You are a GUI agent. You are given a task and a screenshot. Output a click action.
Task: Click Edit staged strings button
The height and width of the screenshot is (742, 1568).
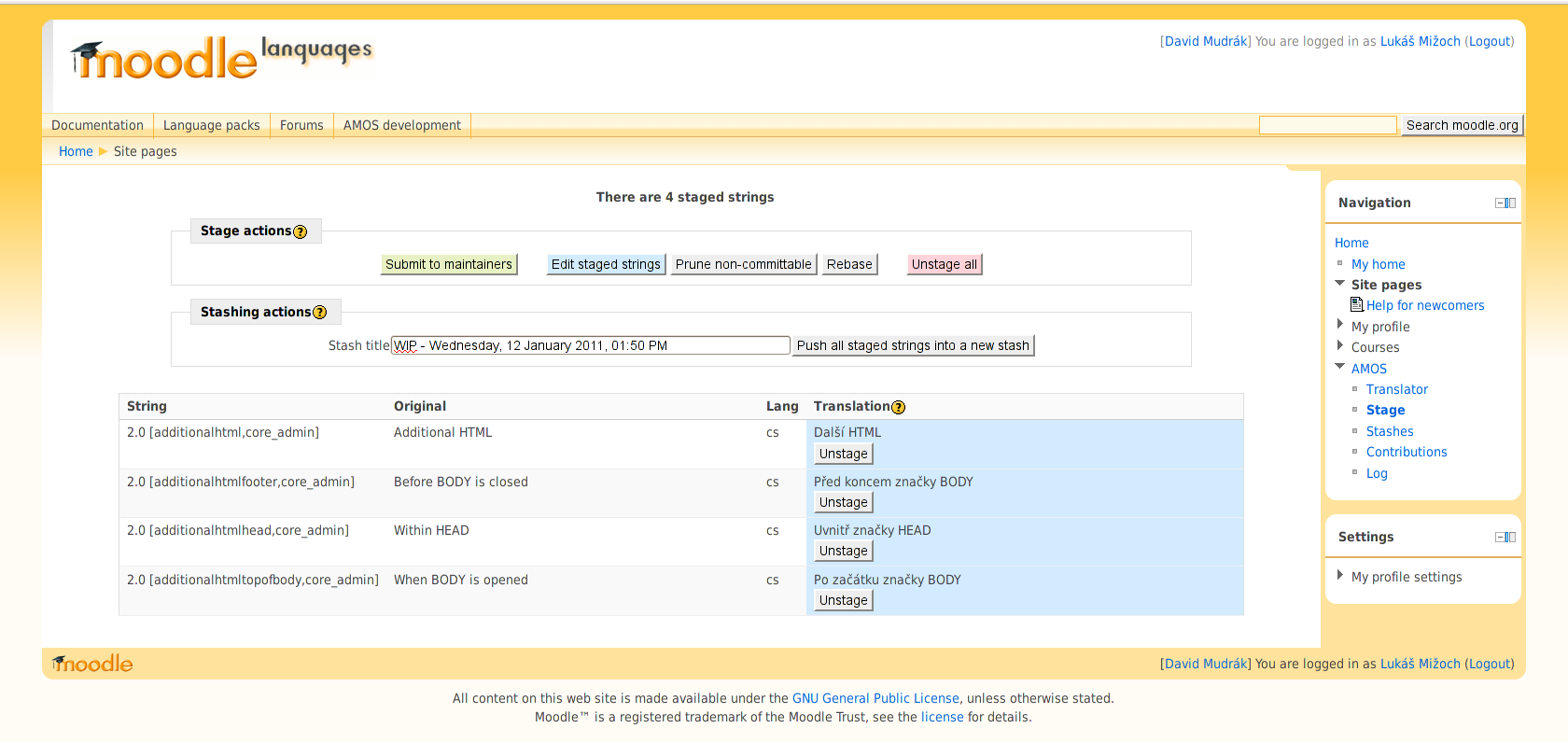[606, 264]
